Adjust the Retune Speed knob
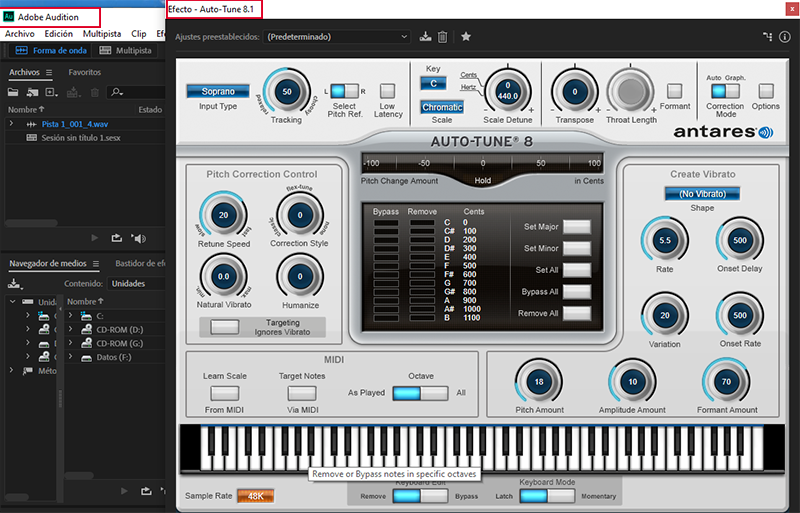 [223, 215]
